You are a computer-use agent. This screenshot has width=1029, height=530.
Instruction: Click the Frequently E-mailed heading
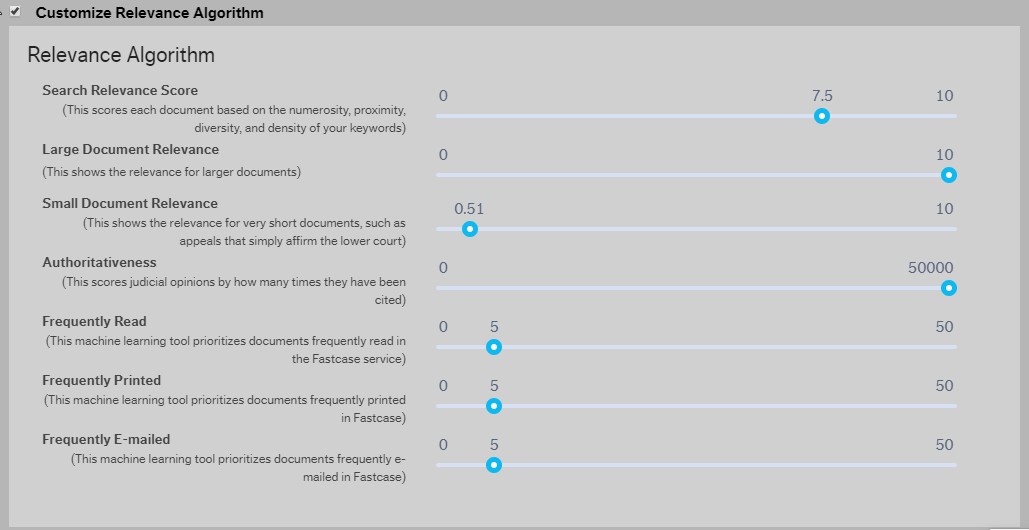pyautogui.click(x=106, y=439)
